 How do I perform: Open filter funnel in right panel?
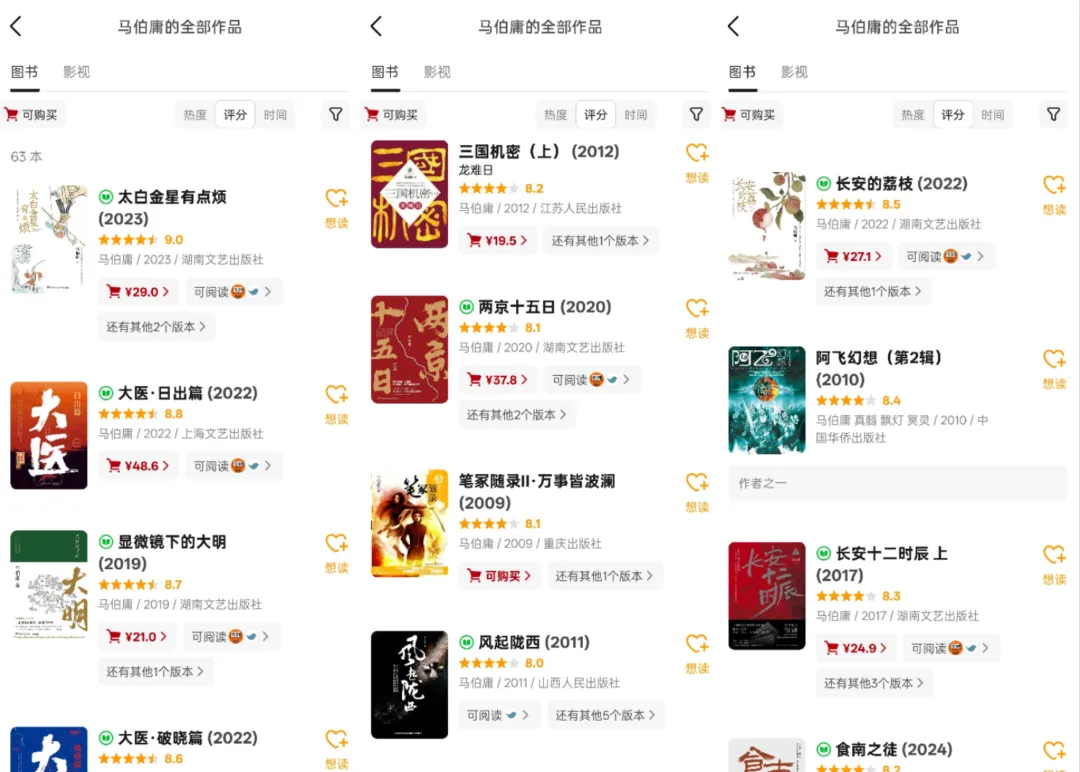click(x=1053, y=114)
